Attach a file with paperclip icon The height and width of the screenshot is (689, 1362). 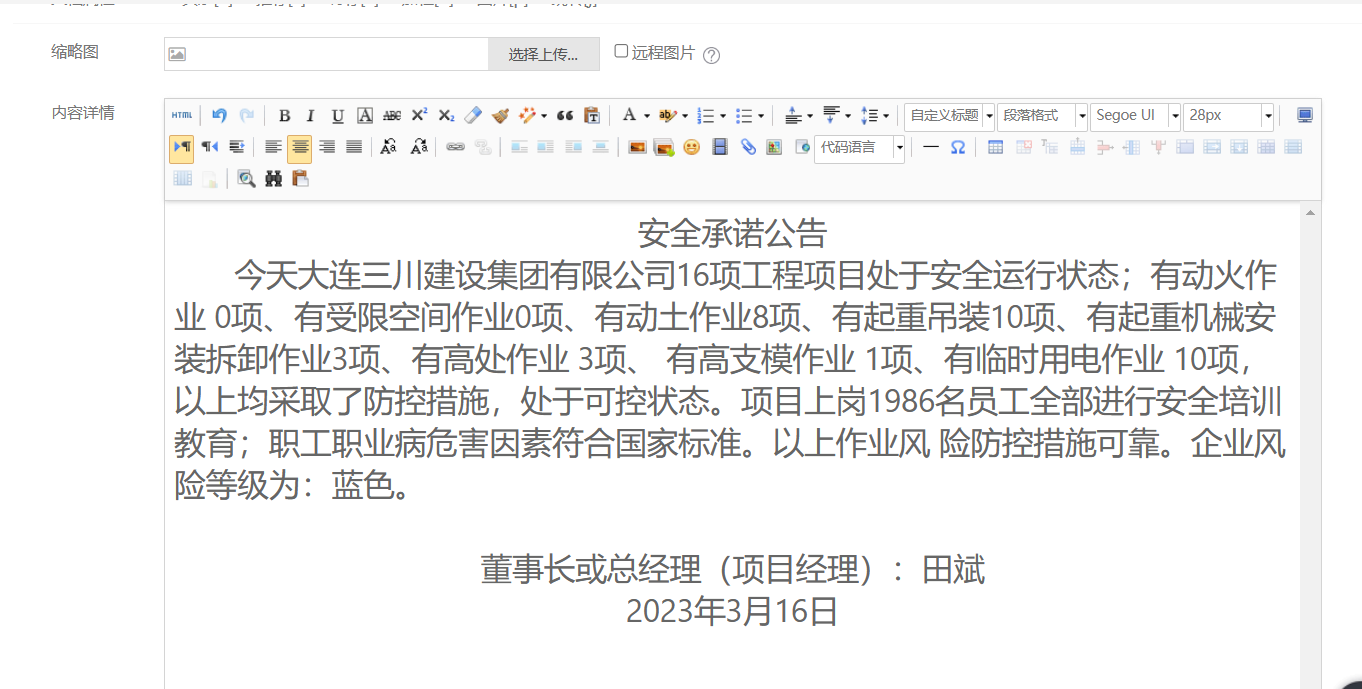click(748, 147)
